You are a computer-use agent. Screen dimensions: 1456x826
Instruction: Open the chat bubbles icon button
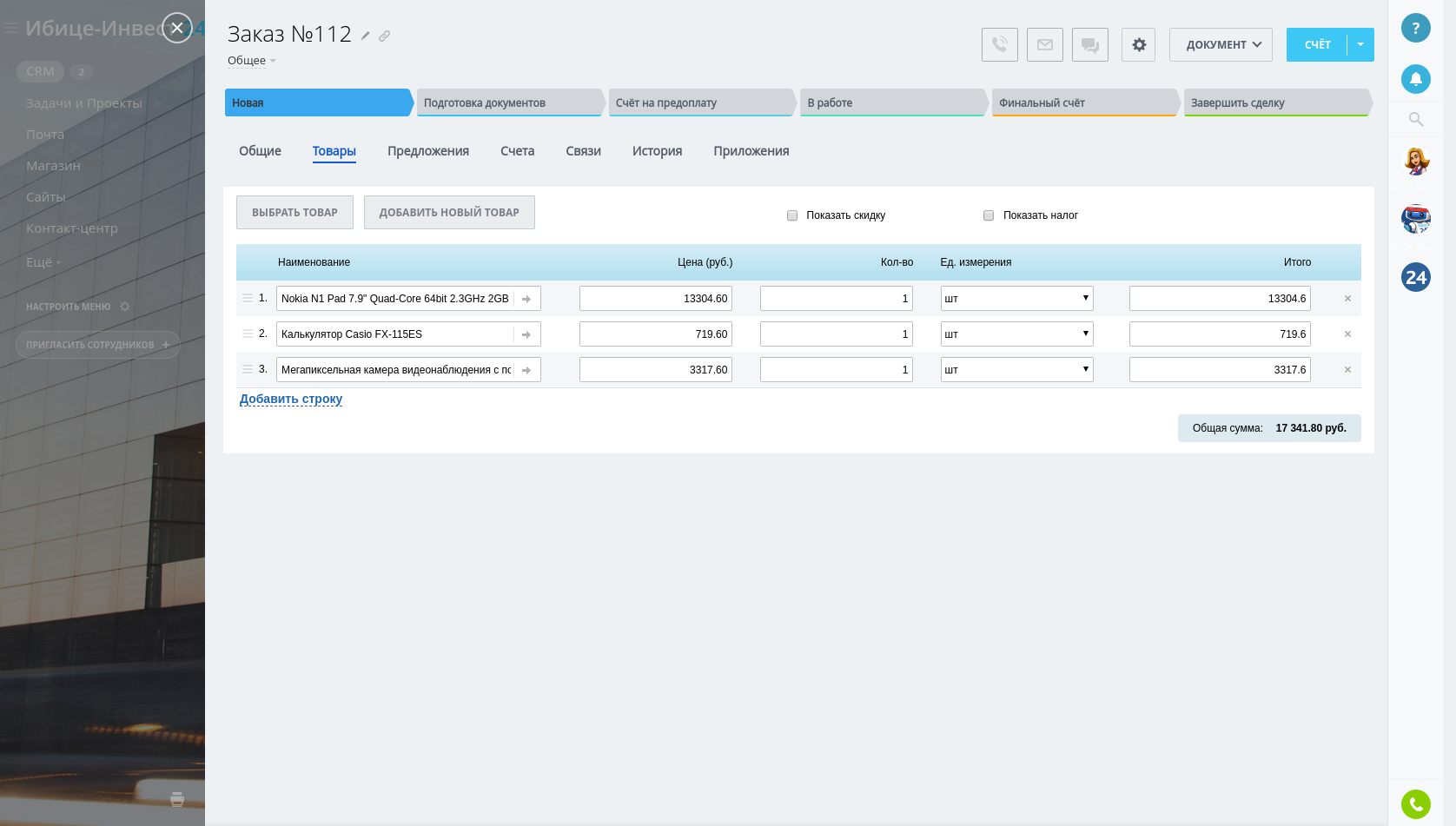[x=1089, y=44]
